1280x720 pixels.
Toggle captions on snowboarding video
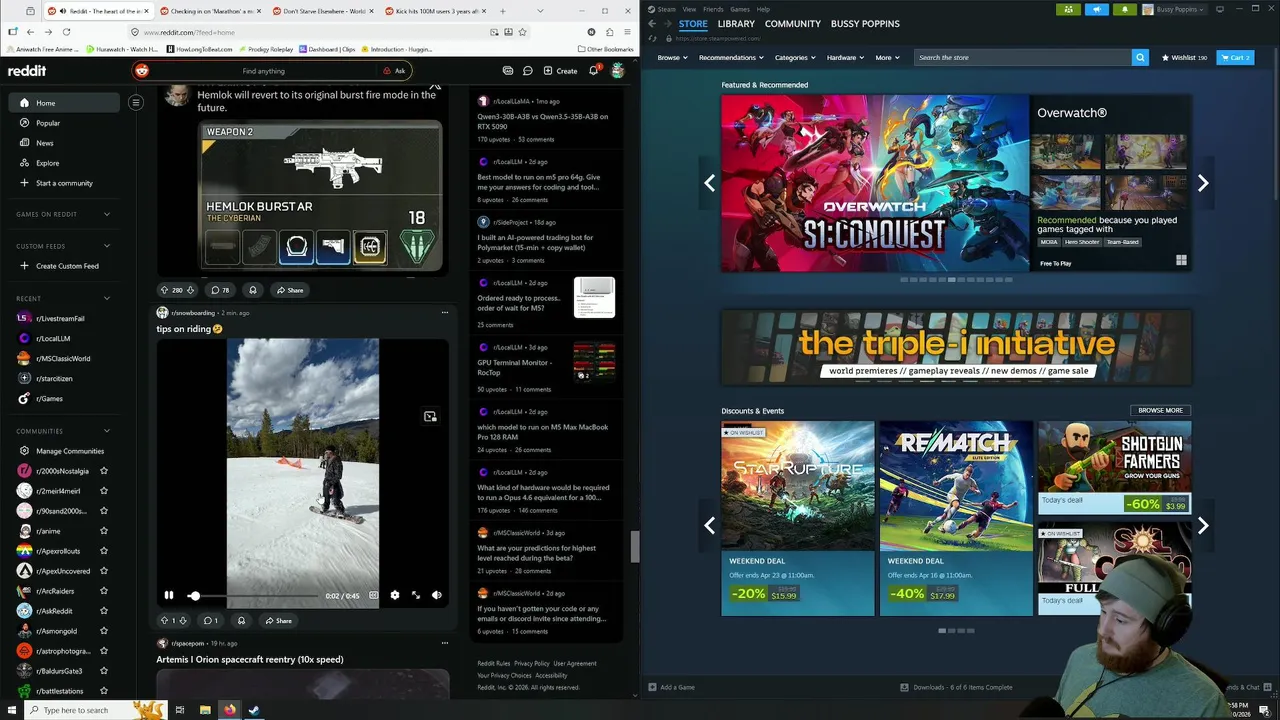[x=374, y=595]
